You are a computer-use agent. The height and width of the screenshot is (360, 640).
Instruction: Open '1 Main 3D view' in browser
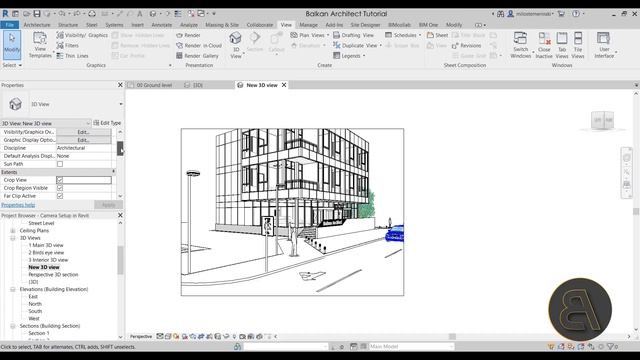coord(46,245)
